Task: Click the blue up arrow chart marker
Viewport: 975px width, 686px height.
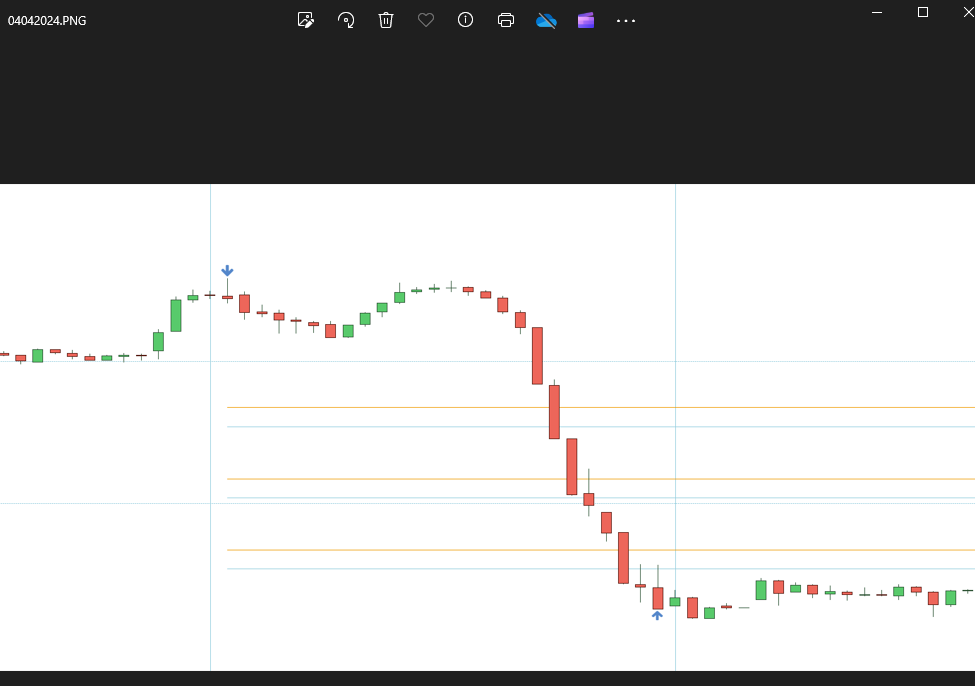Action: coord(657,615)
